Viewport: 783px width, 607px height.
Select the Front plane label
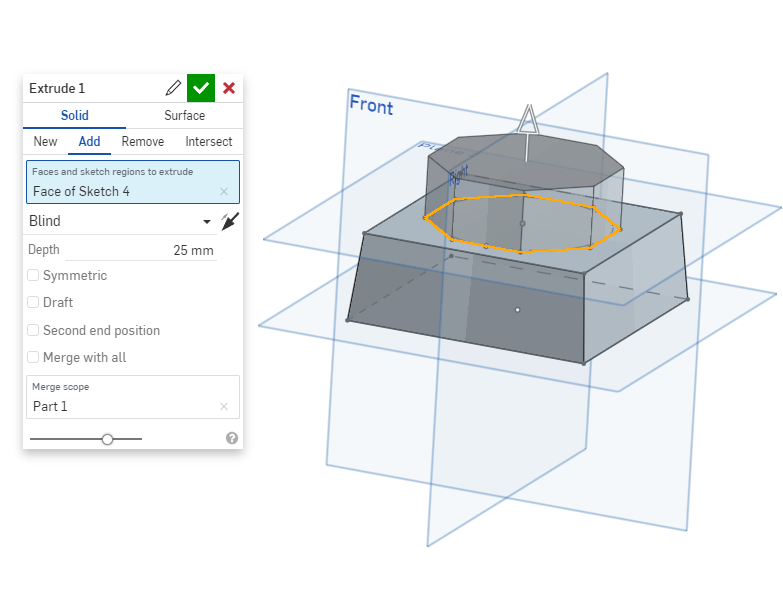tap(371, 105)
